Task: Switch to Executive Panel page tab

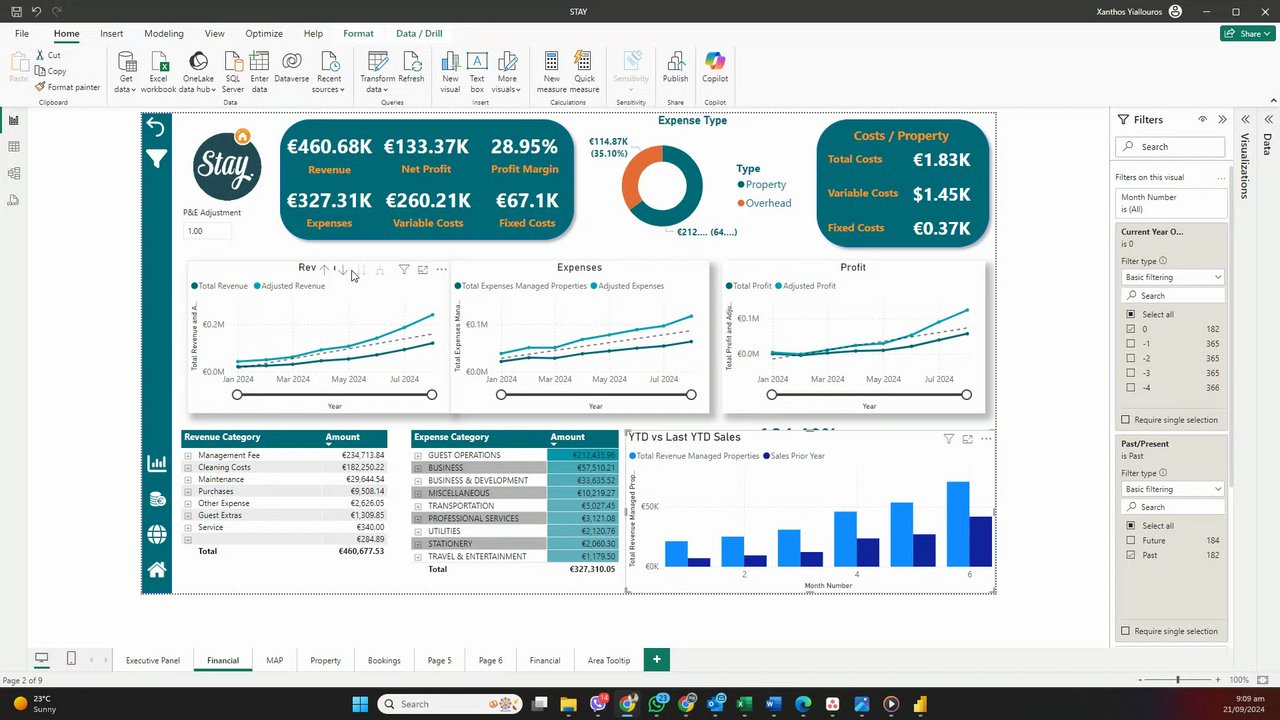Action: pyautogui.click(x=153, y=660)
